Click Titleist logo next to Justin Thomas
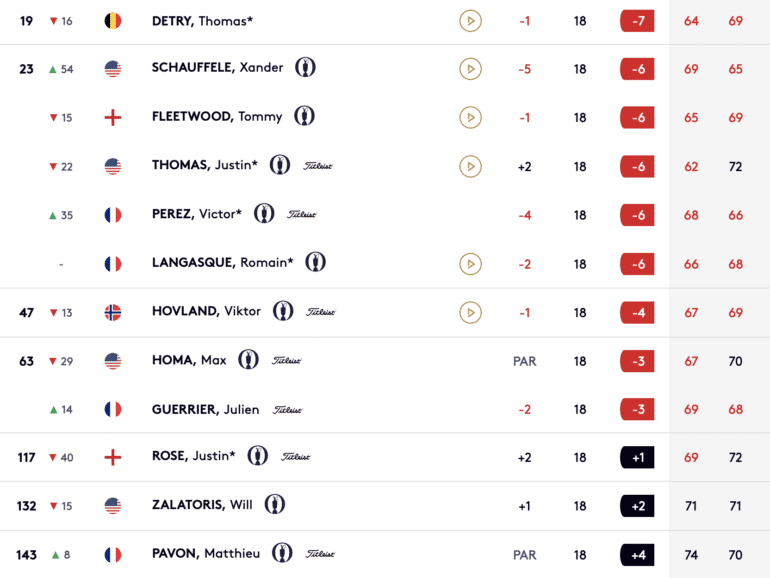 click(318, 166)
